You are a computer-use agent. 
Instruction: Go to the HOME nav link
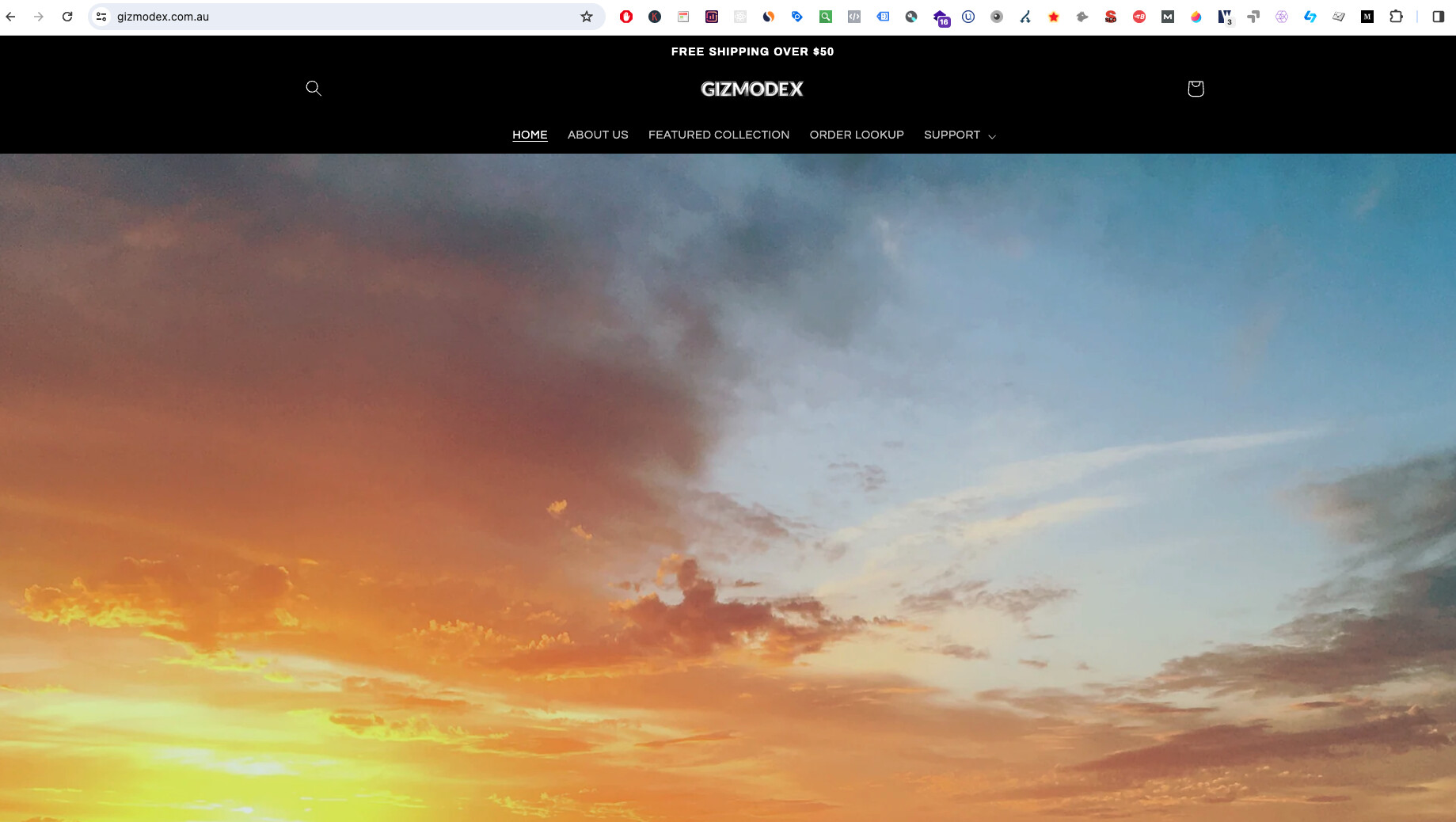point(530,135)
